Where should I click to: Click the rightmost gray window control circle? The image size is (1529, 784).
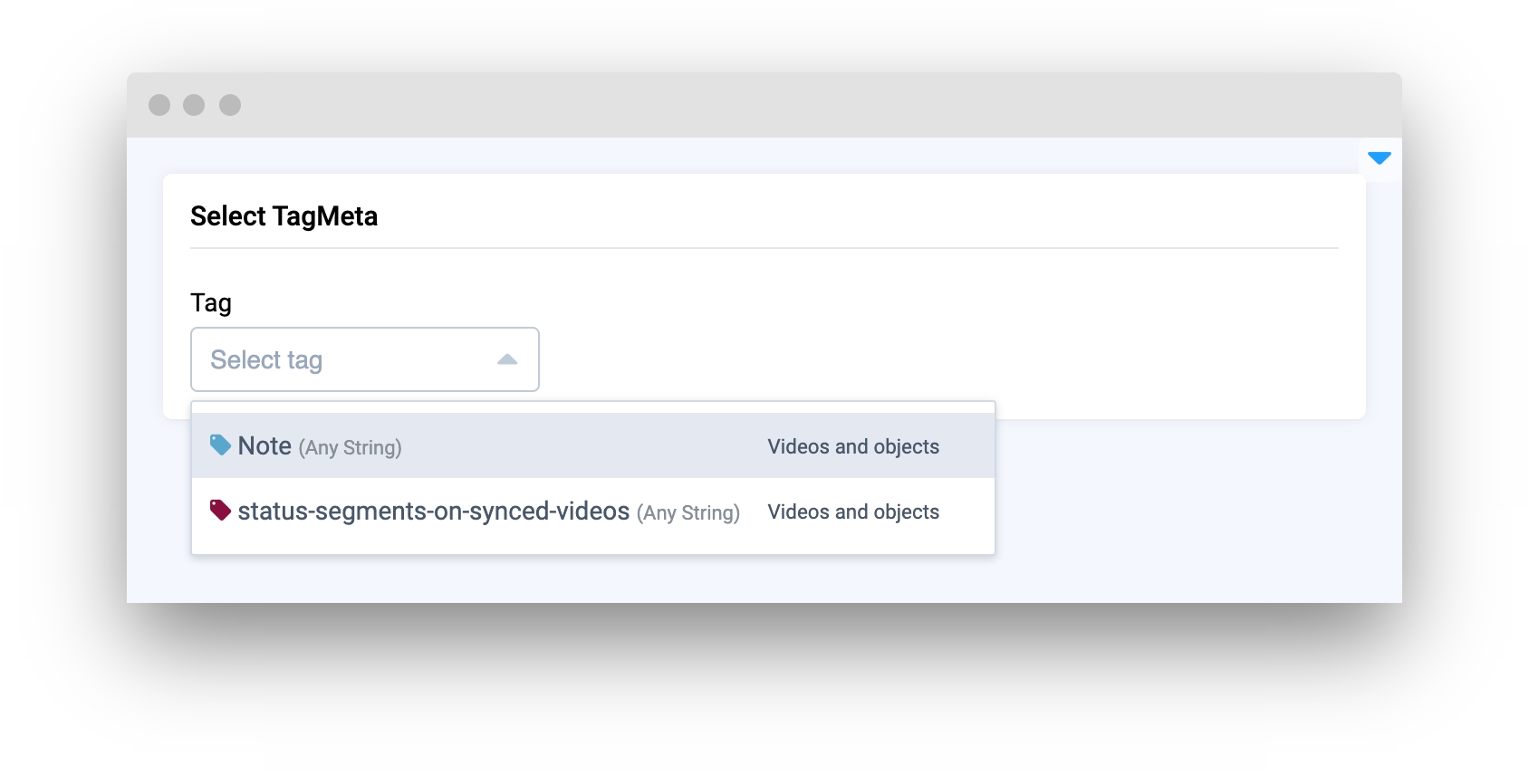tap(230, 105)
